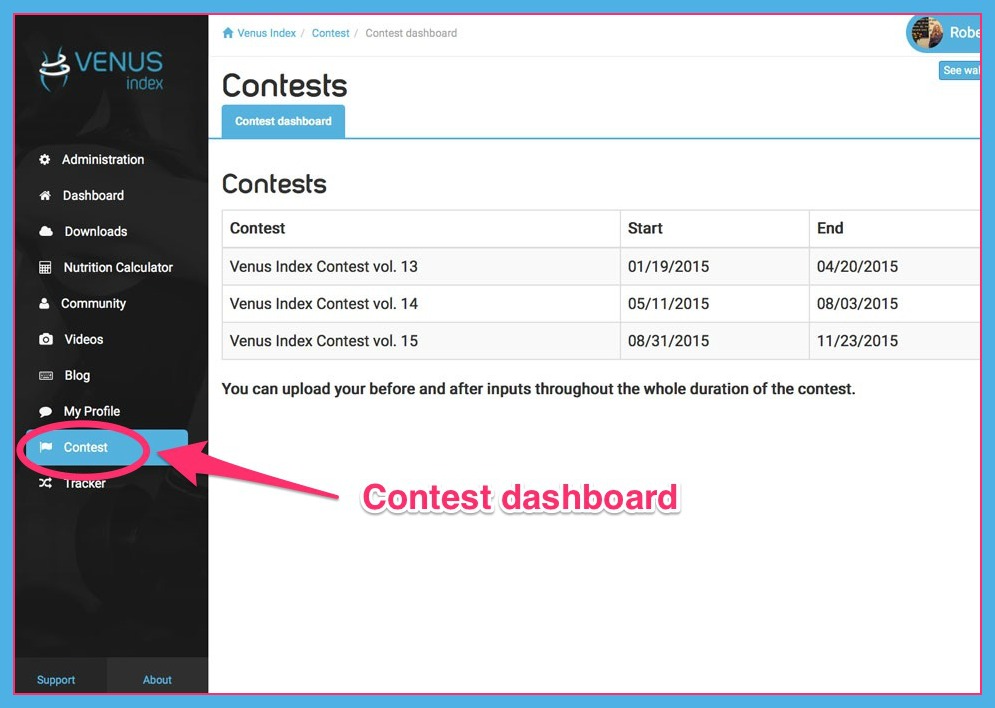Follow the Contest breadcrumb link
This screenshot has height=708, width=995.
point(331,33)
